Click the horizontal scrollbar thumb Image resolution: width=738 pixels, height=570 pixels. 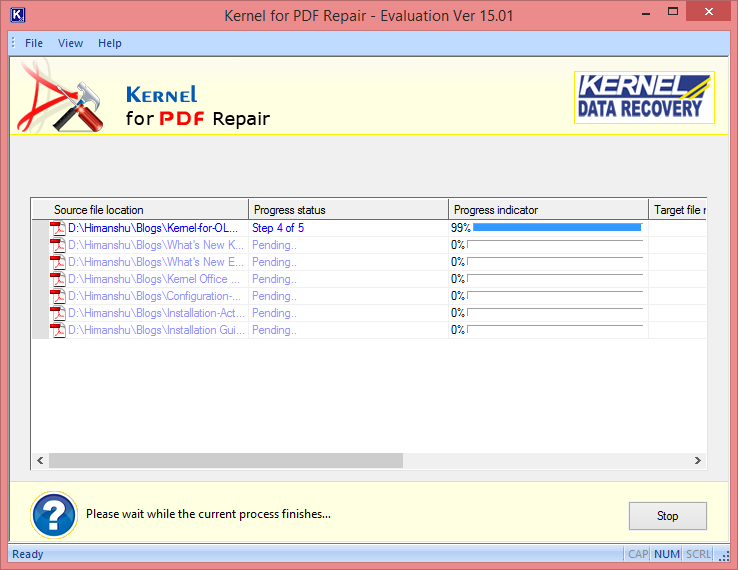[x=226, y=460]
